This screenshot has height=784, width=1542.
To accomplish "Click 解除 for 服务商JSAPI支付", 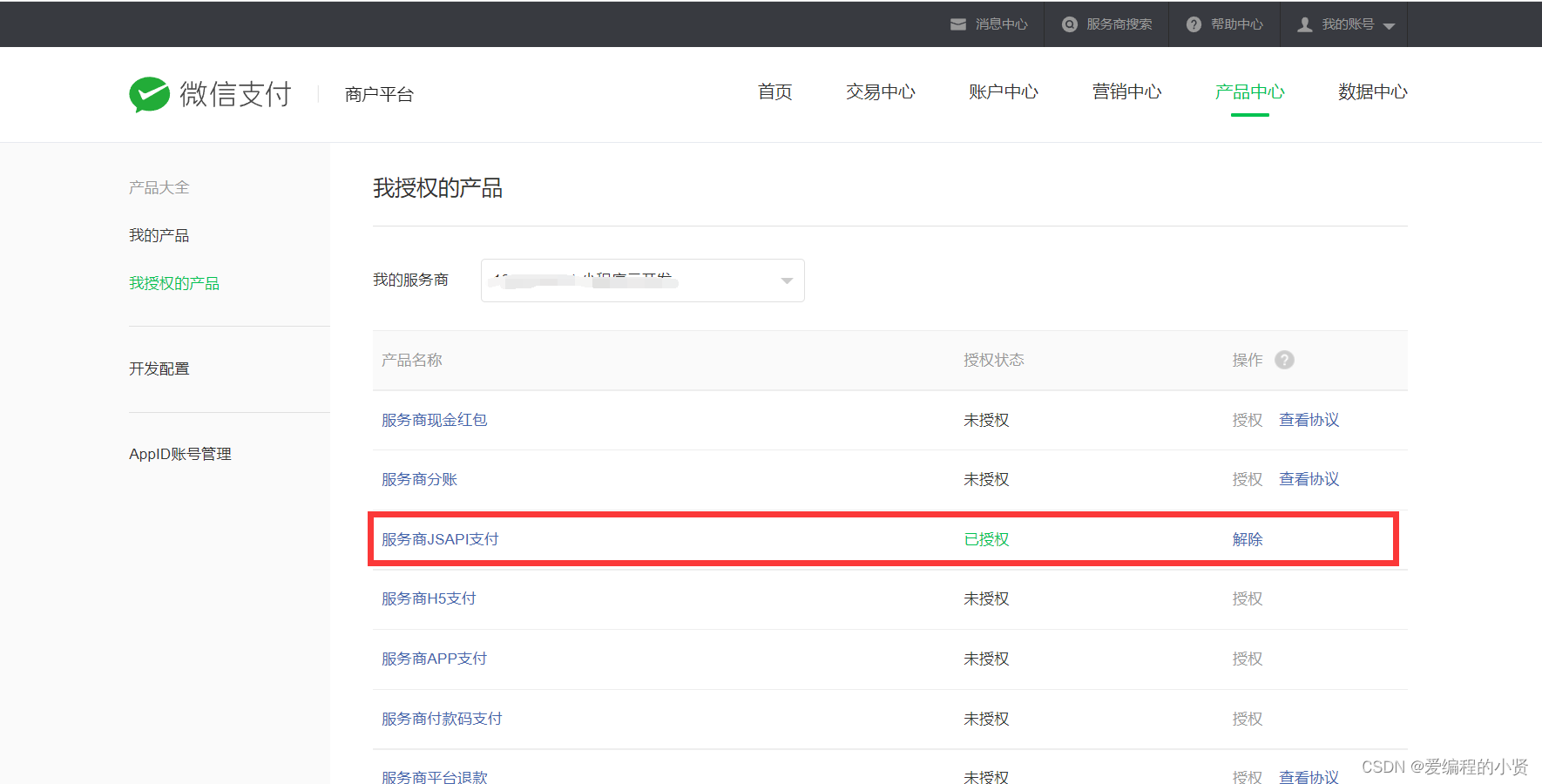I will (x=1248, y=539).
